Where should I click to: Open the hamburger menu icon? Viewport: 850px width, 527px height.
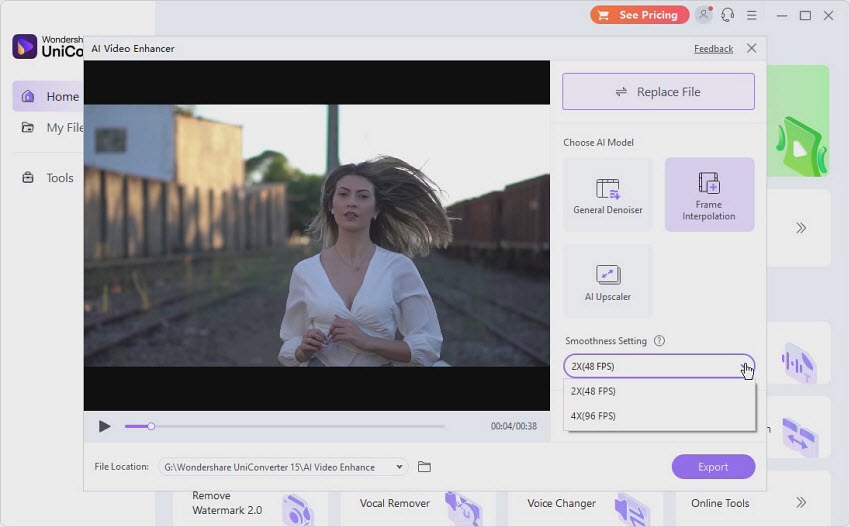[751, 15]
